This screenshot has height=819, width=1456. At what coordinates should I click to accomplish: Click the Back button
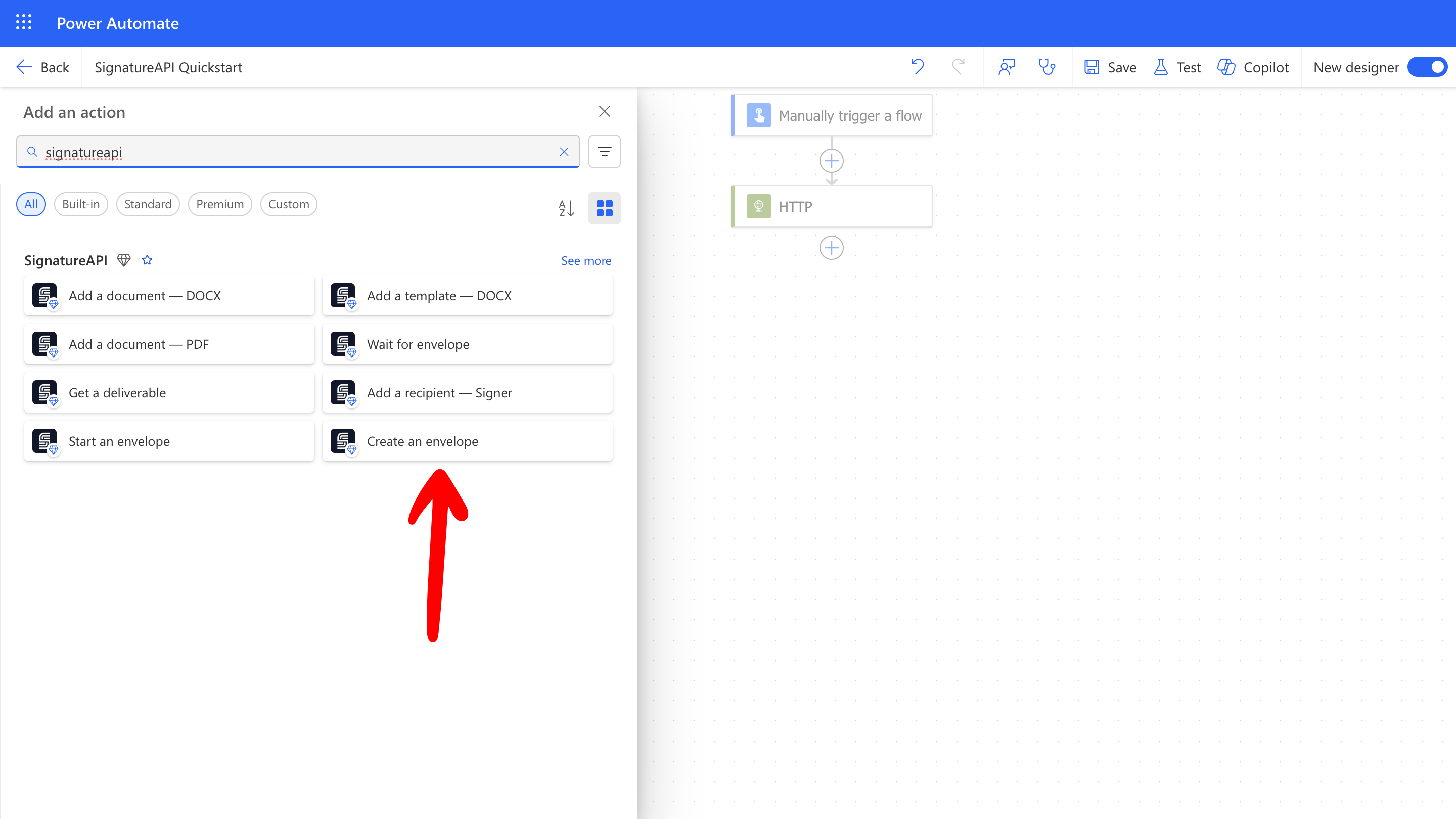click(43, 67)
